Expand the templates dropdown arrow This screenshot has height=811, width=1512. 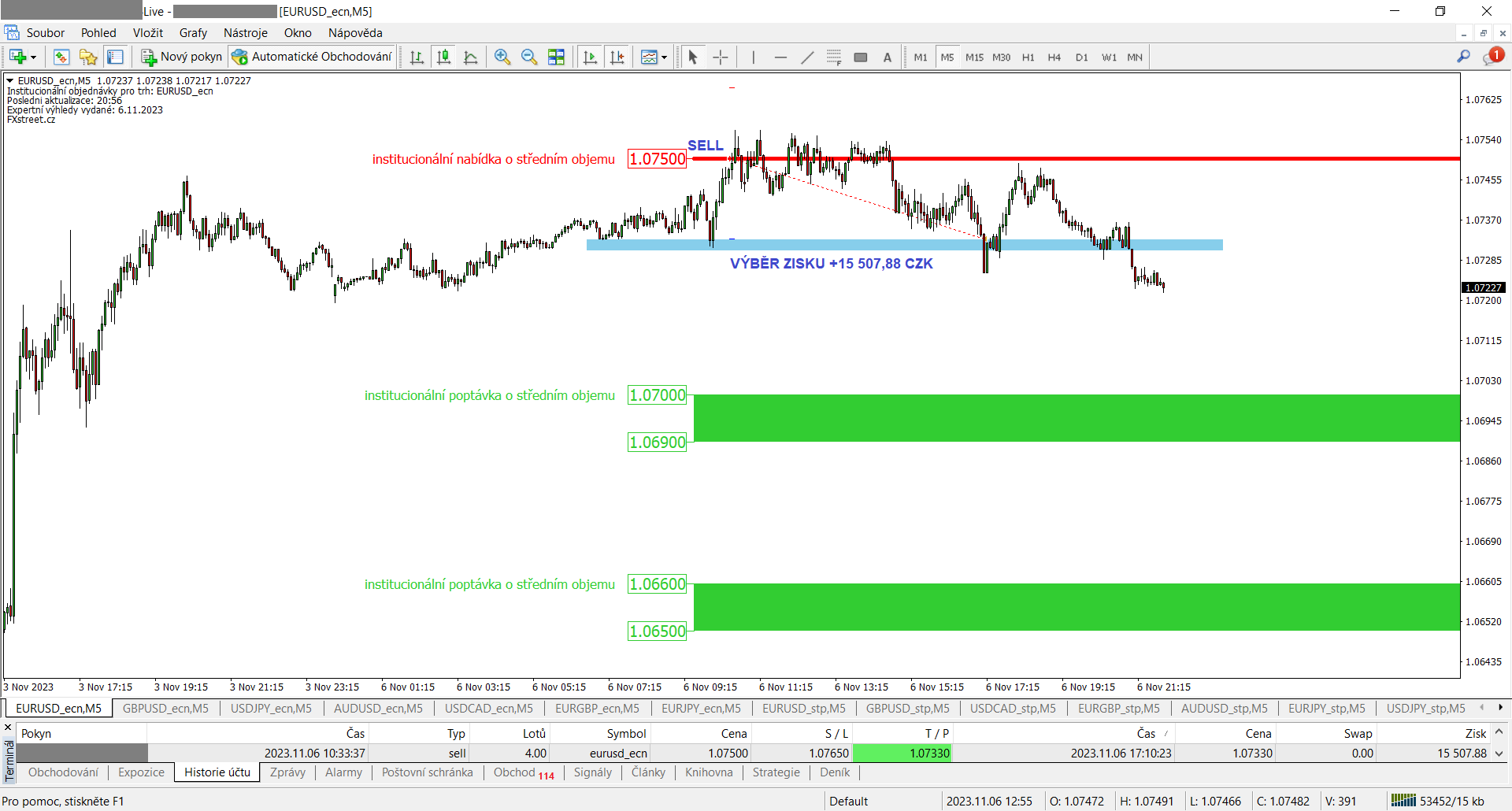click(665, 57)
